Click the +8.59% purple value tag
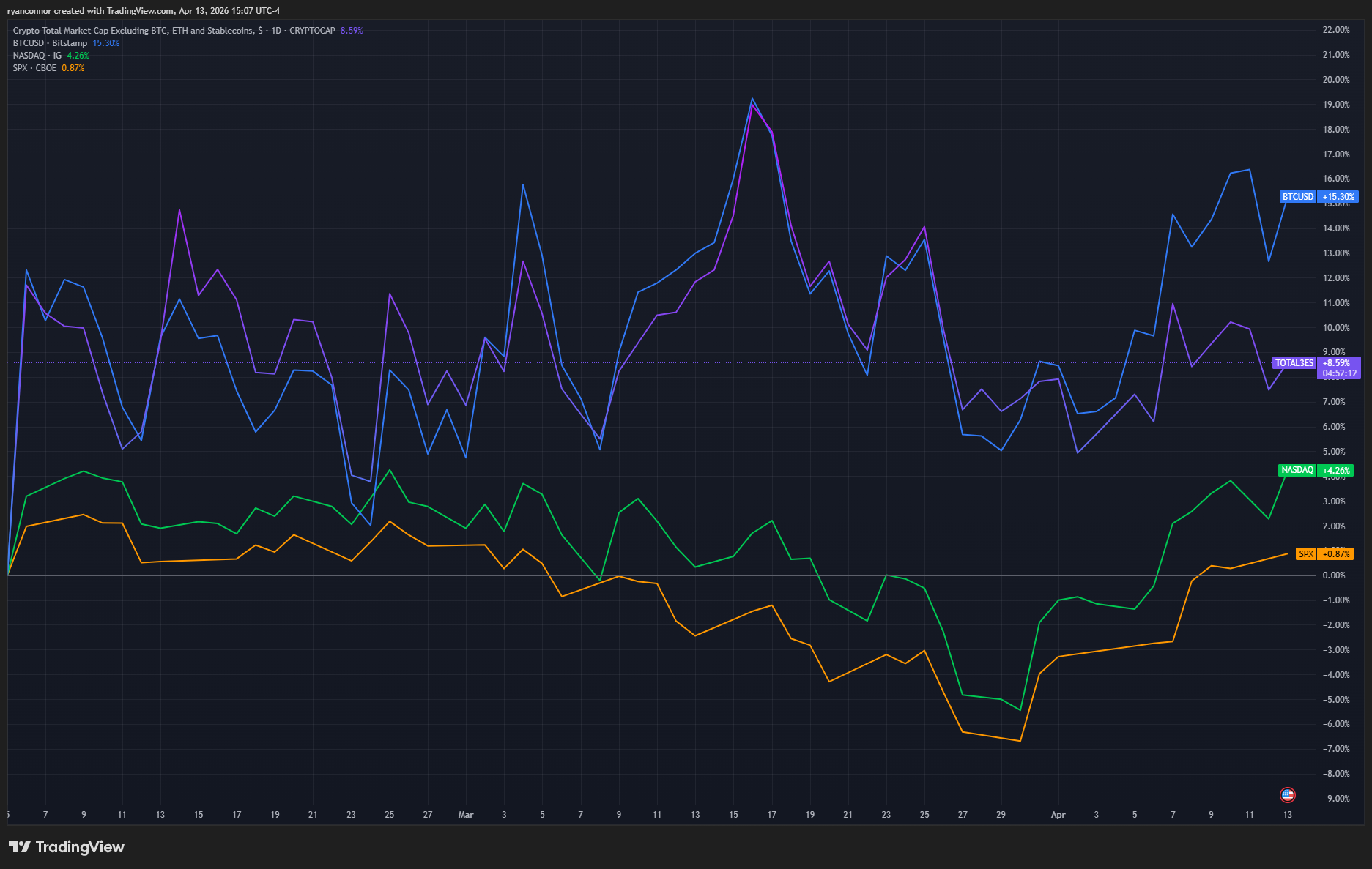This screenshot has width=1372, height=869. [x=1336, y=363]
